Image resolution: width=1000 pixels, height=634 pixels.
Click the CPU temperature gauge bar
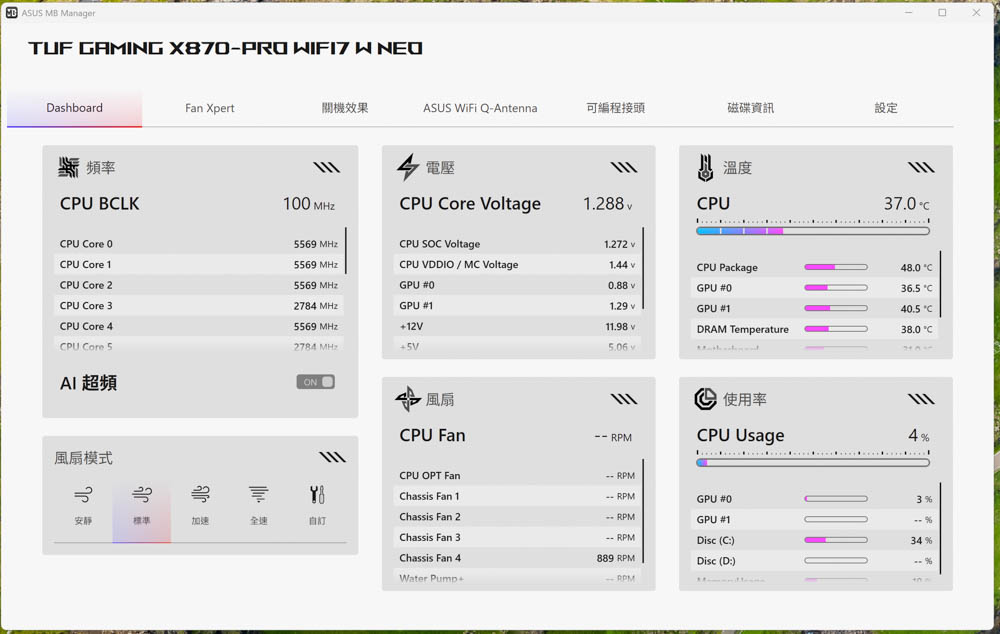click(812, 231)
